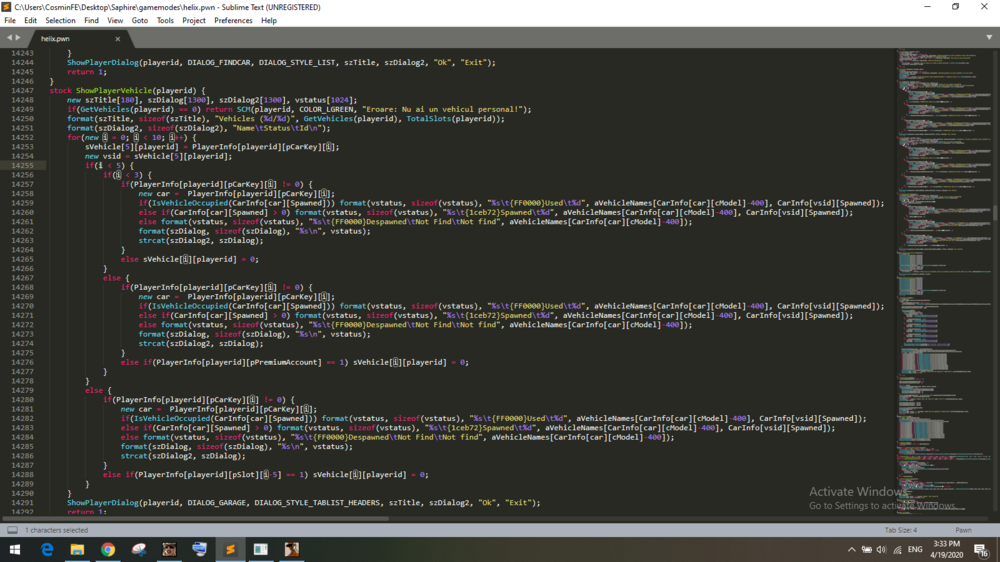Open the clock showing 3:33 PM
Viewport: 1000px width, 562px height.
pos(946,549)
